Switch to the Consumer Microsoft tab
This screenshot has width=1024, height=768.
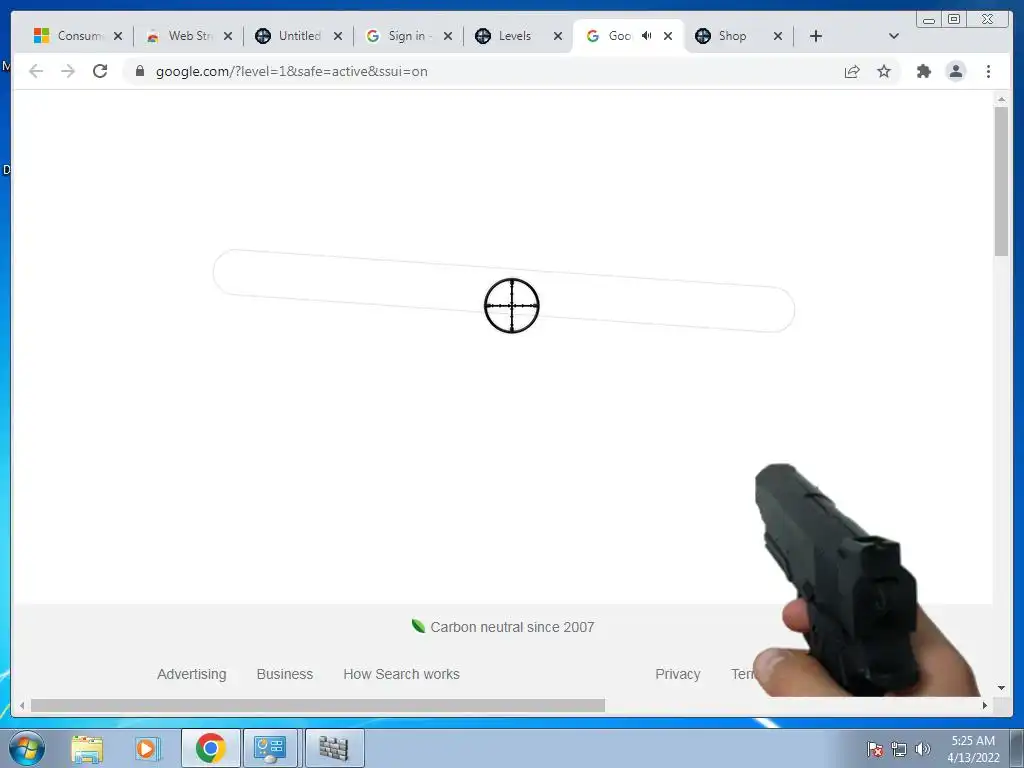[69, 36]
